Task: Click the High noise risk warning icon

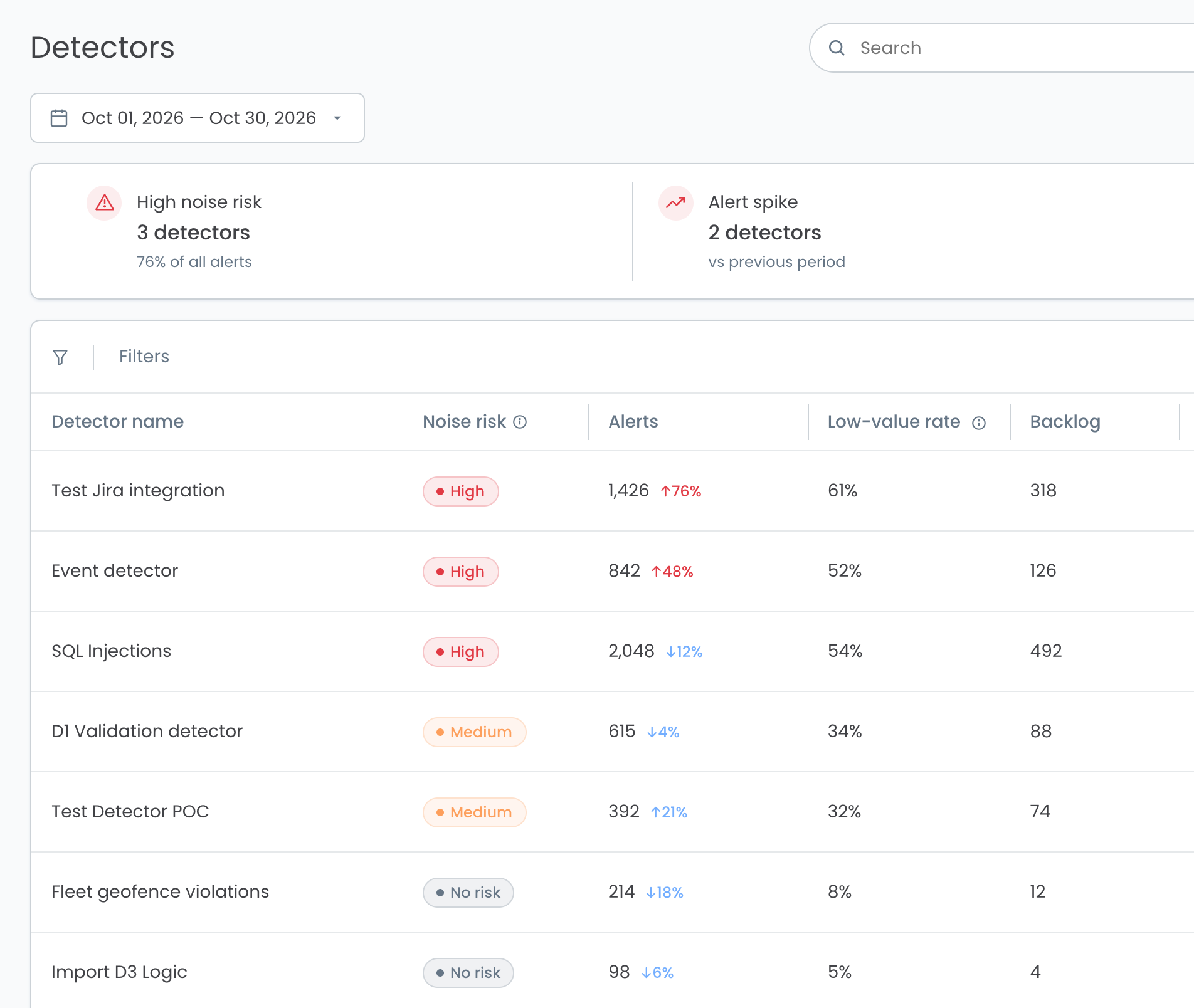Action: 104,202
